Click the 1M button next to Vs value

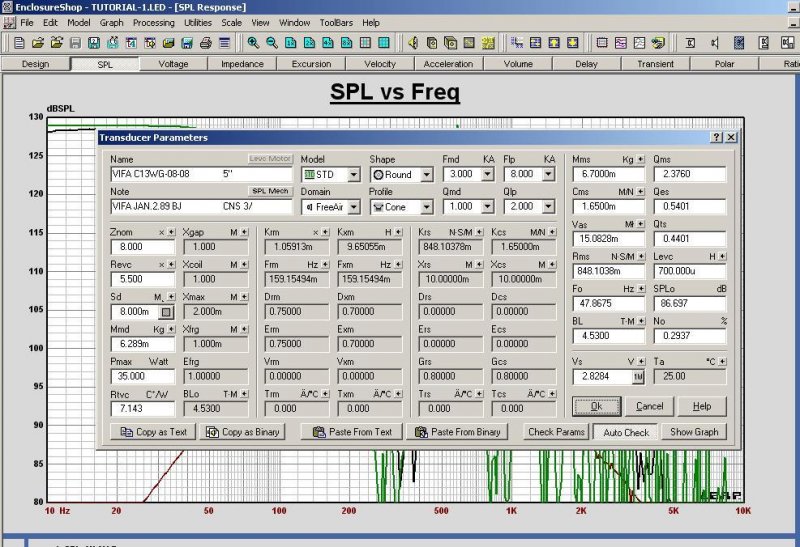[638, 377]
